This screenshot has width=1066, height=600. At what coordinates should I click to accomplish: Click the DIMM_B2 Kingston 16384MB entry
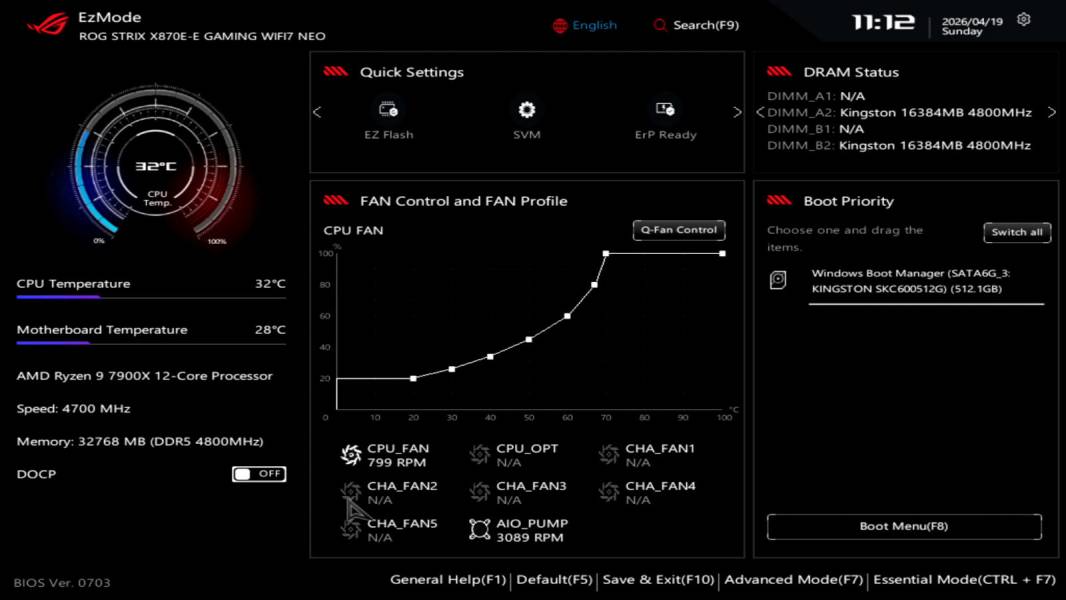pos(899,145)
